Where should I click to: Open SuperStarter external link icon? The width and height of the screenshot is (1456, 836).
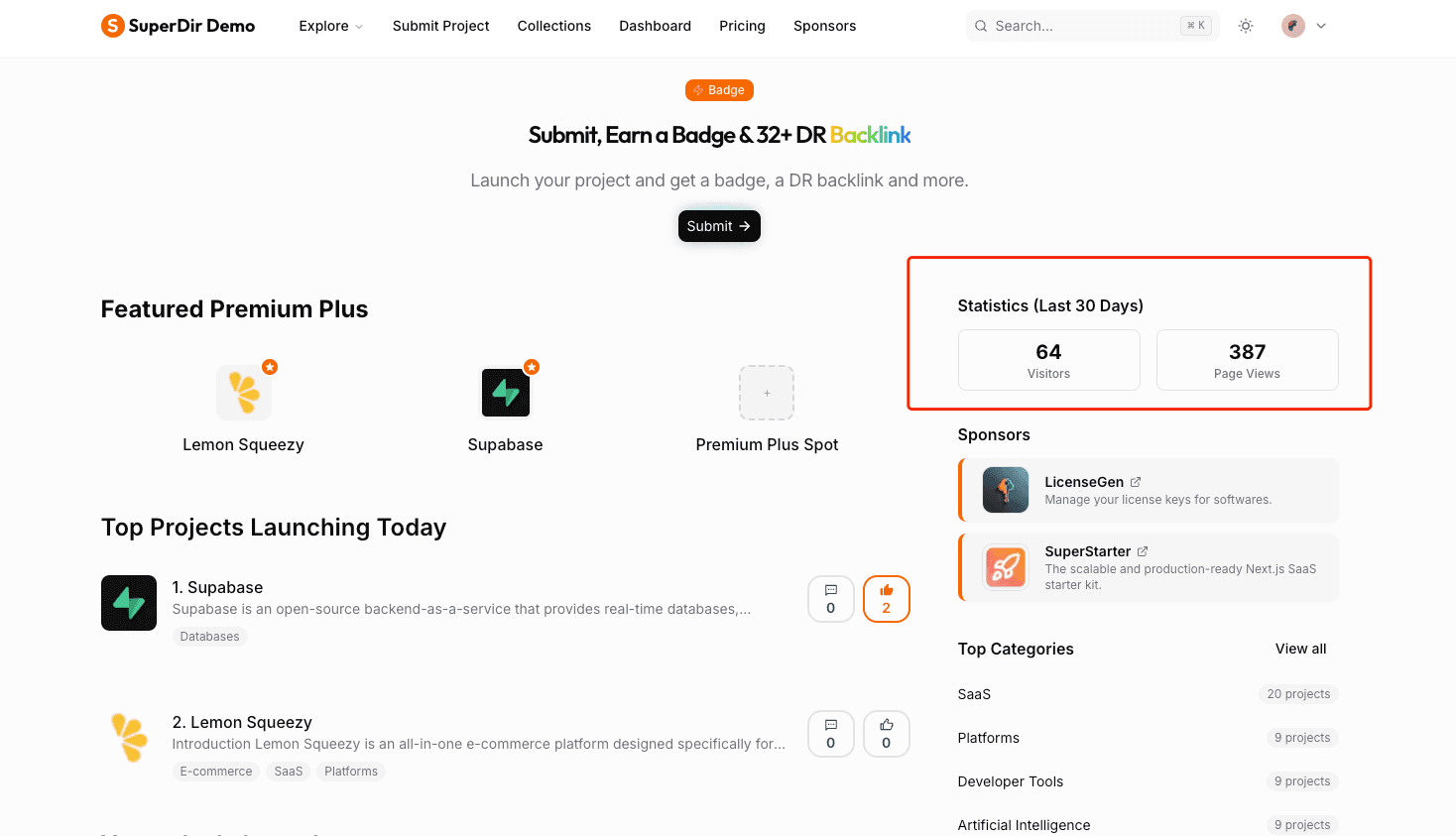pos(1143,551)
